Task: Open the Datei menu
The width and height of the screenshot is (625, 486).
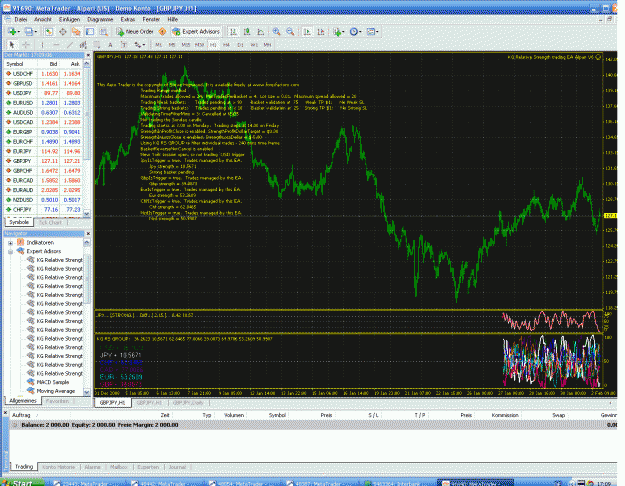Action: coord(21,19)
